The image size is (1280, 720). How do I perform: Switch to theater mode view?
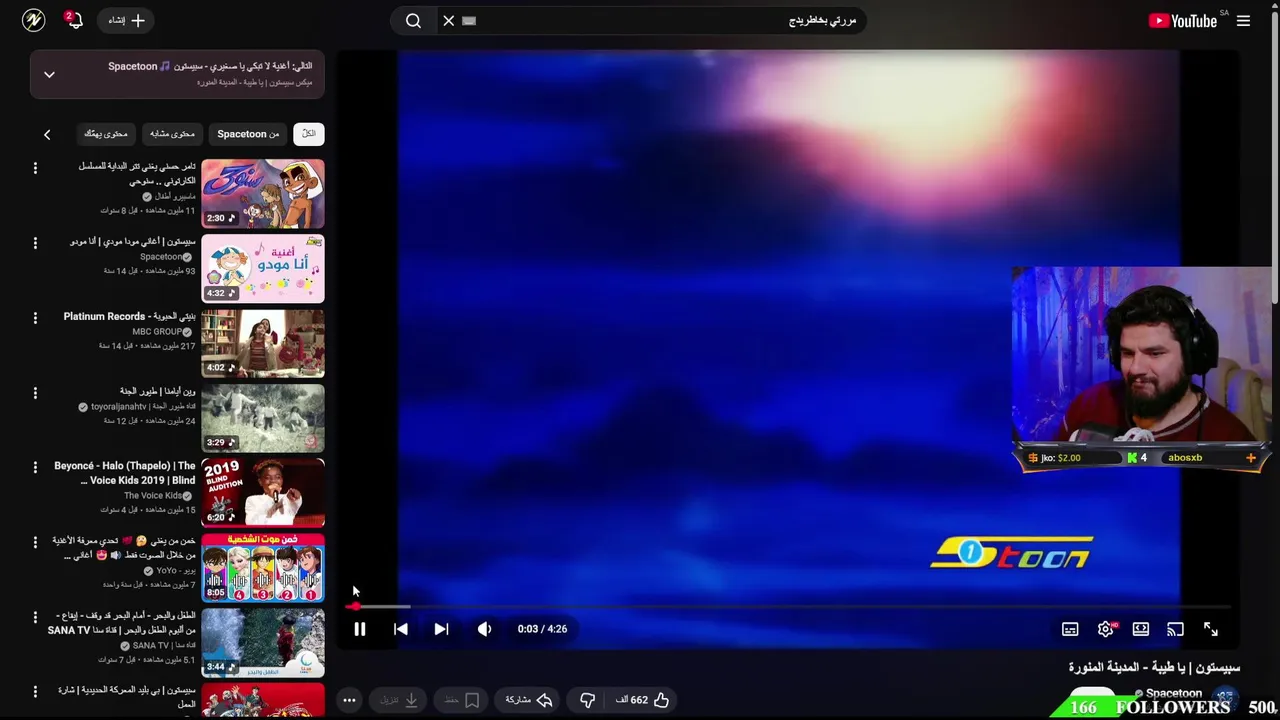click(x=1141, y=629)
